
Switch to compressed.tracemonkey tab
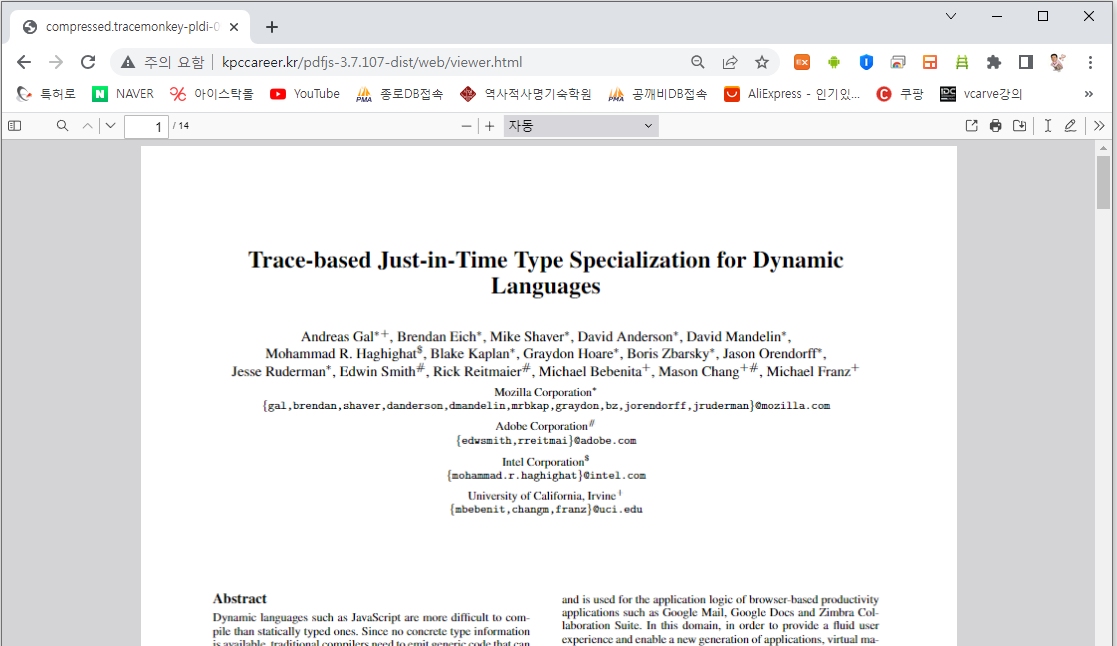click(131, 27)
